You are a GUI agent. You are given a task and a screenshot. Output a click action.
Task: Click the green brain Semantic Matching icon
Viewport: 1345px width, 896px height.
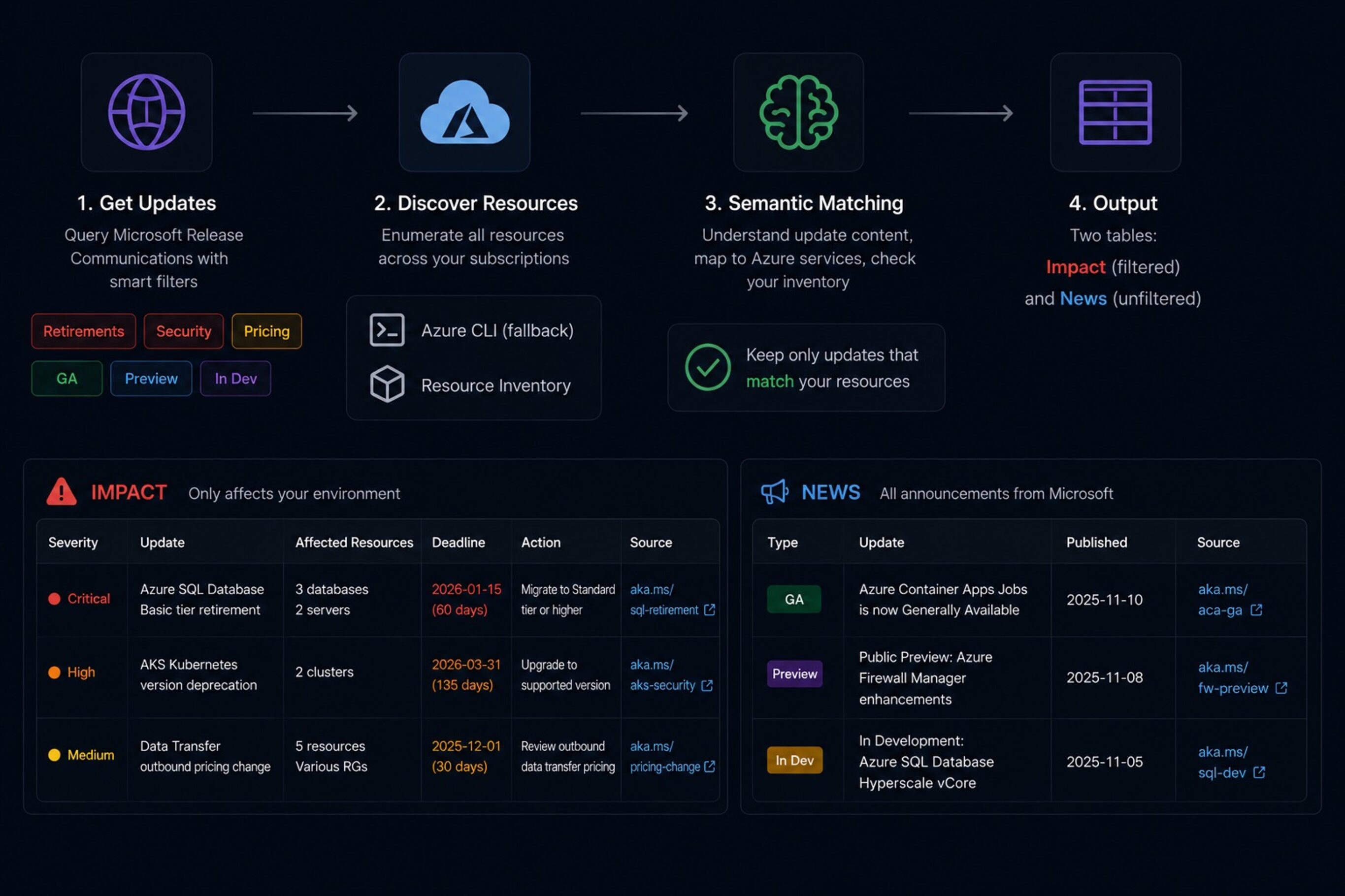(798, 112)
